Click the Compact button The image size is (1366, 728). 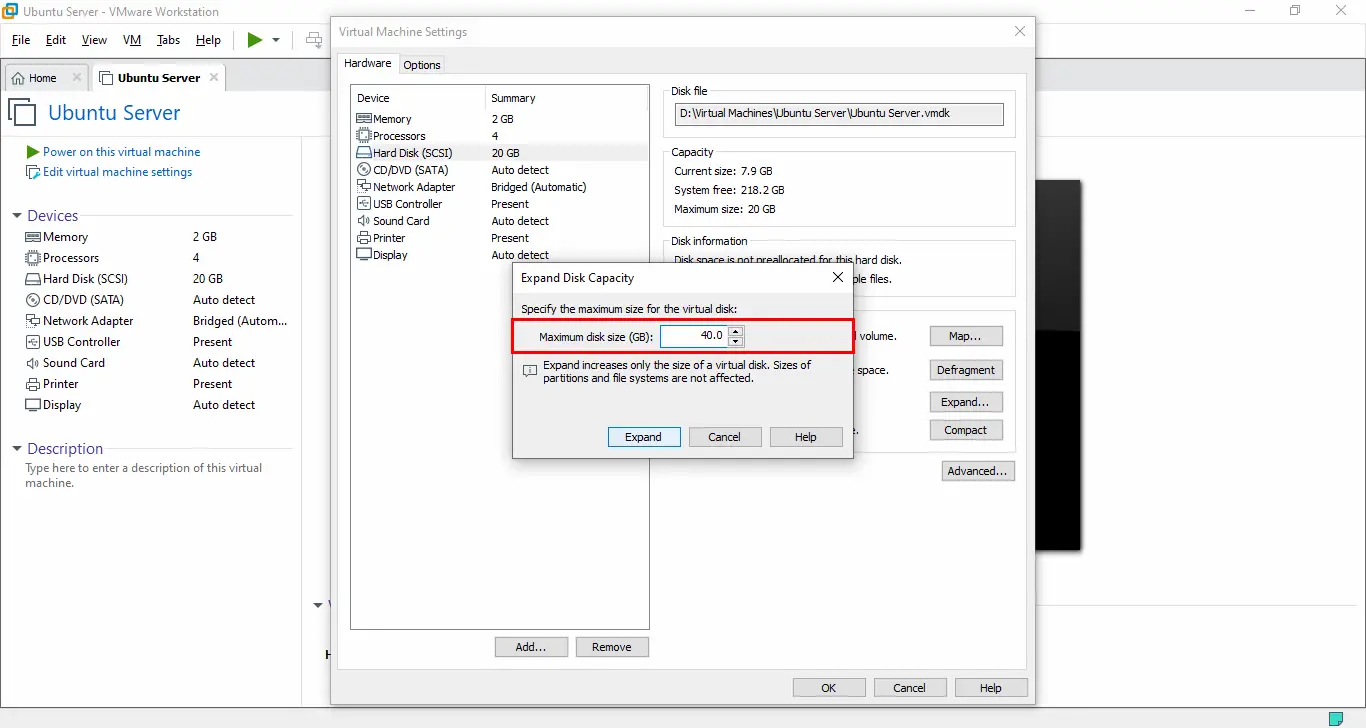coord(966,430)
